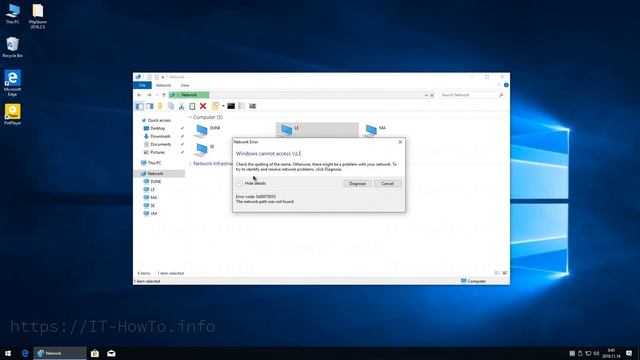Select LE under Network in navigation pane
Image resolution: width=640 pixels, height=360 pixels.
click(x=152, y=190)
